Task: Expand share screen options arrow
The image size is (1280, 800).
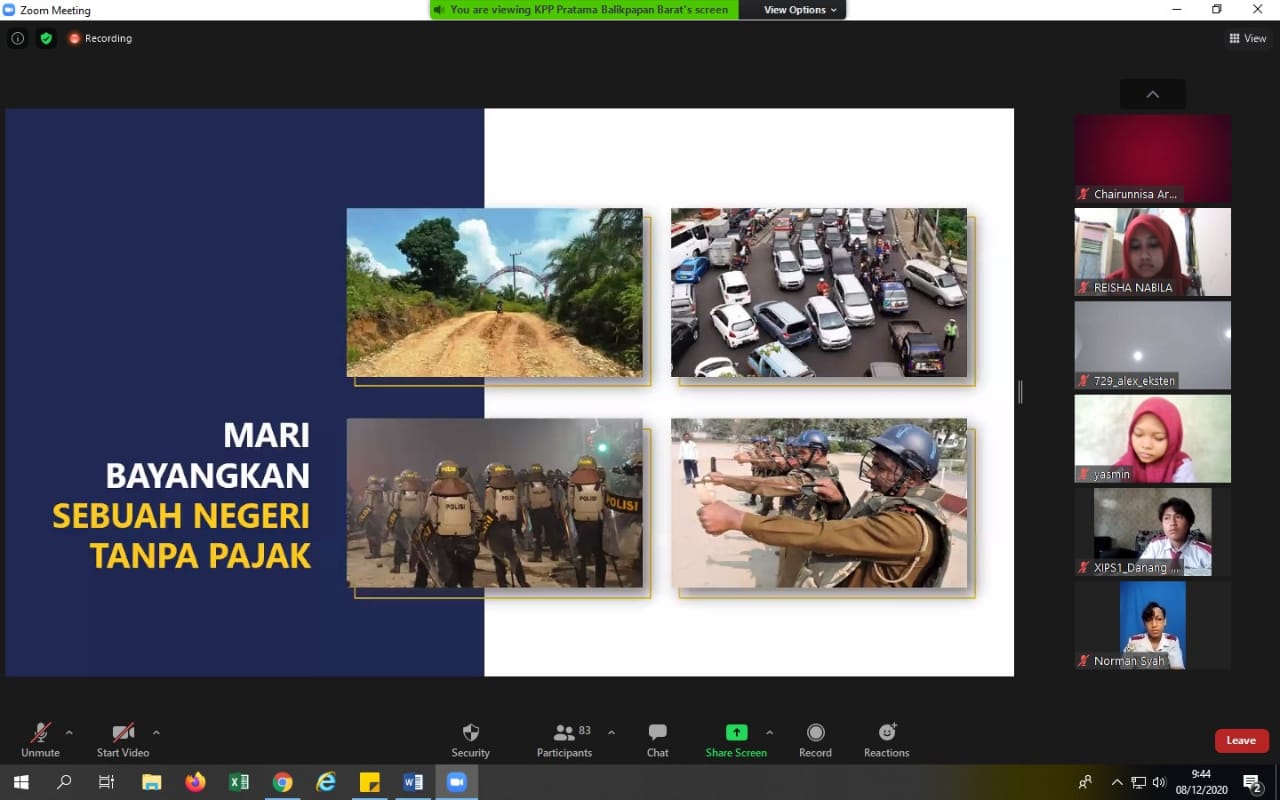Action: coord(769,732)
